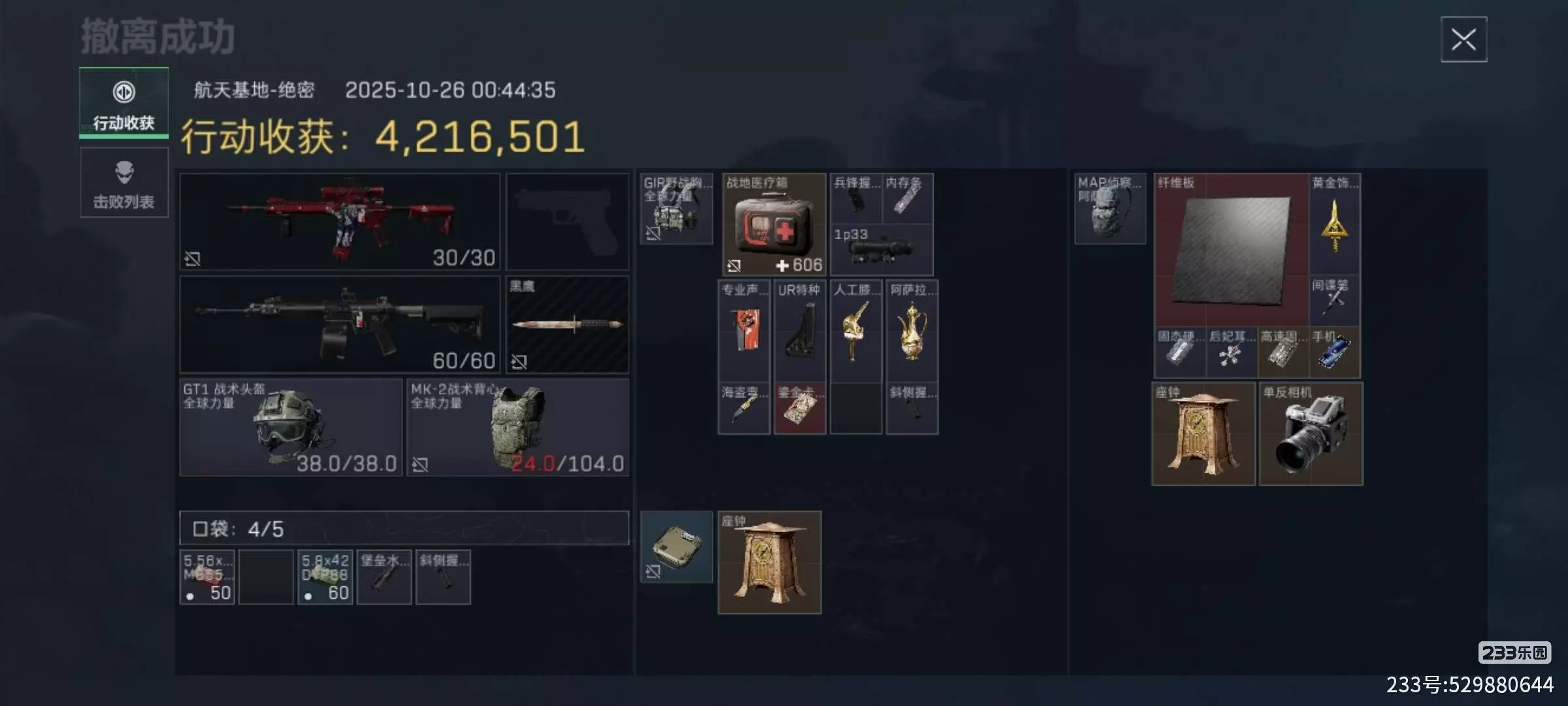This screenshot has width=1568, height=706.
Task: Select the 5.8x42 ammo stack of 60
Action: [x=325, y=577]
